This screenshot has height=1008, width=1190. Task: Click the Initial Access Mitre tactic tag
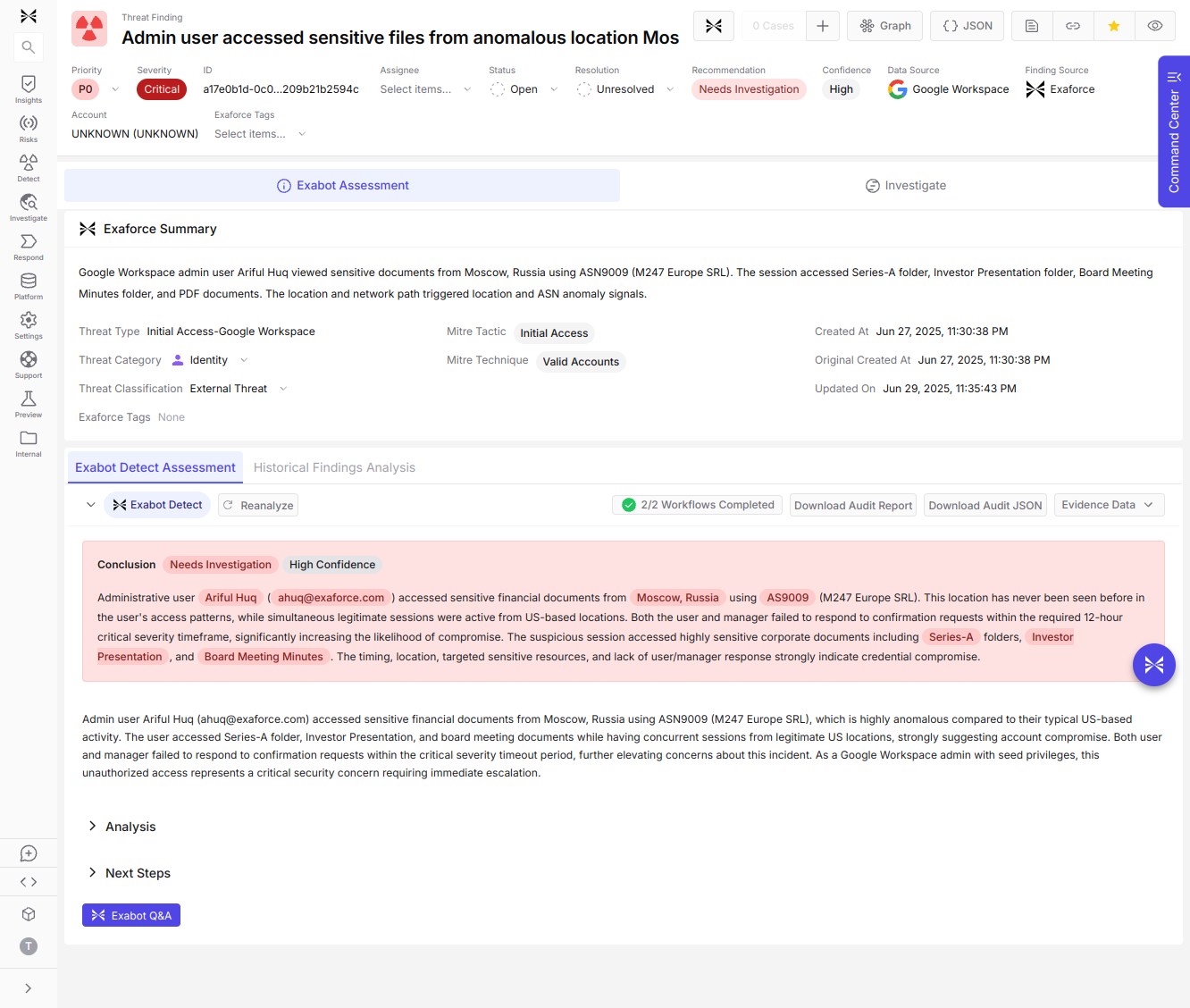click(554, 333)
